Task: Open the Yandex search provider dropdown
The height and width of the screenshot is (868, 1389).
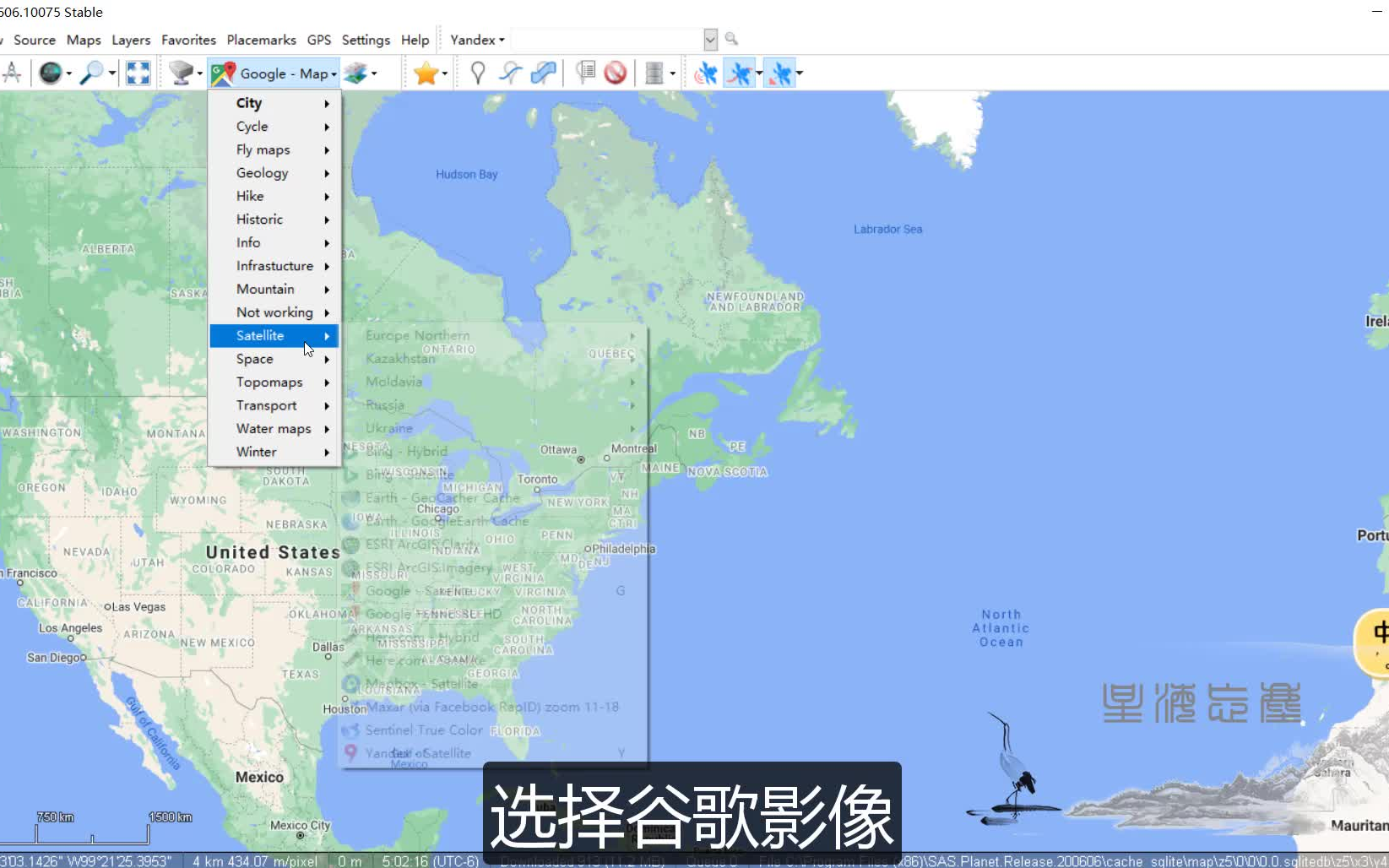Action: tap(477, 40)
